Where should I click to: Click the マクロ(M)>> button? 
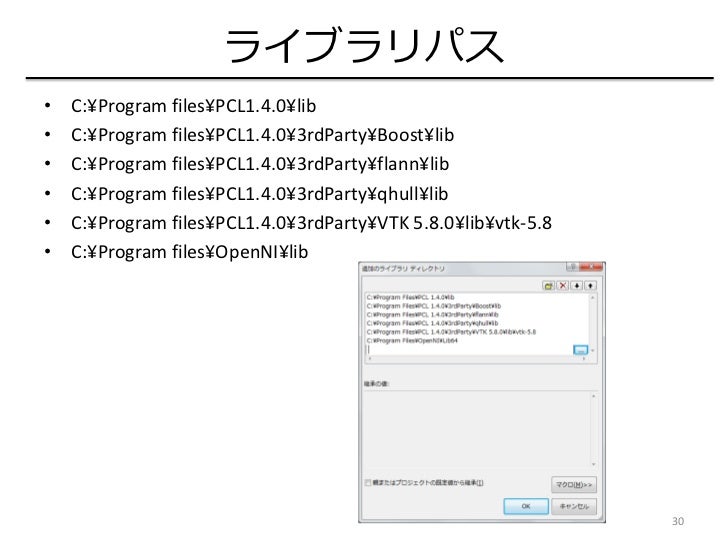coord(574,485)
